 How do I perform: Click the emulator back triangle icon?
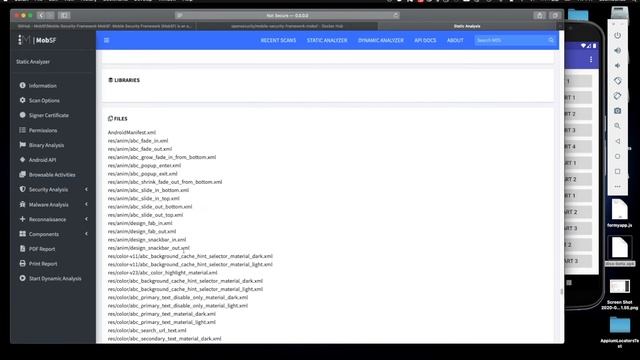pyautogui.click(x=618, y=141)
